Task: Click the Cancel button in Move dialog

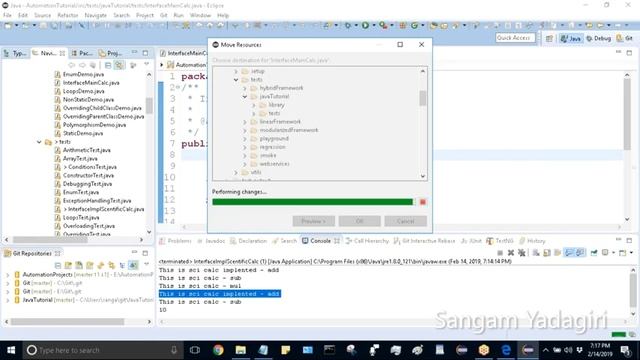Action: coord(406,221)
